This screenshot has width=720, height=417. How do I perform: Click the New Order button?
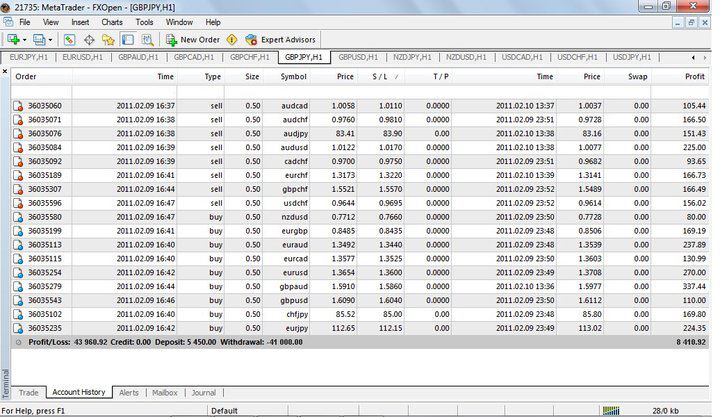(x=193, y=40)
